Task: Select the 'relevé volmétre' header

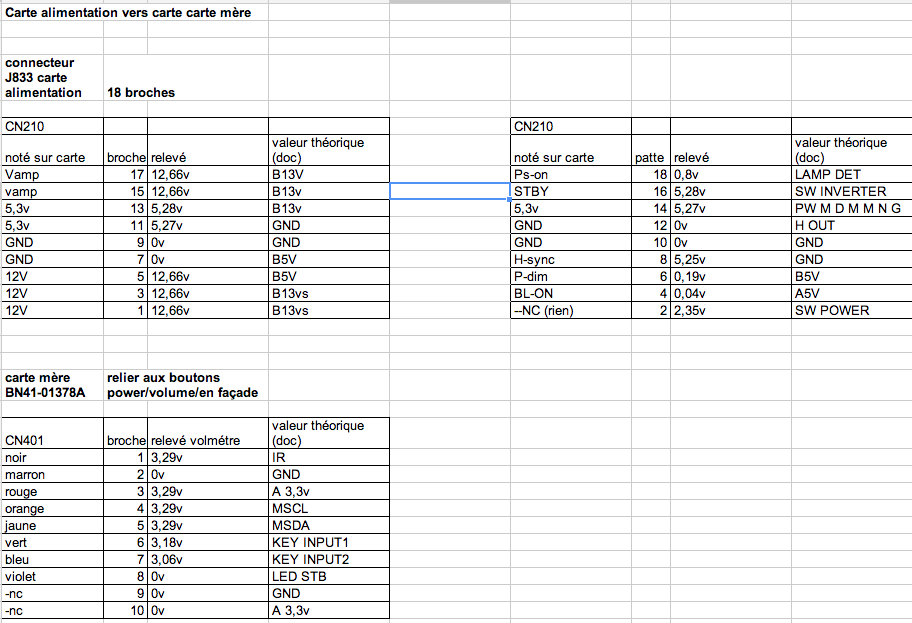Action: [x=208, y=433]
